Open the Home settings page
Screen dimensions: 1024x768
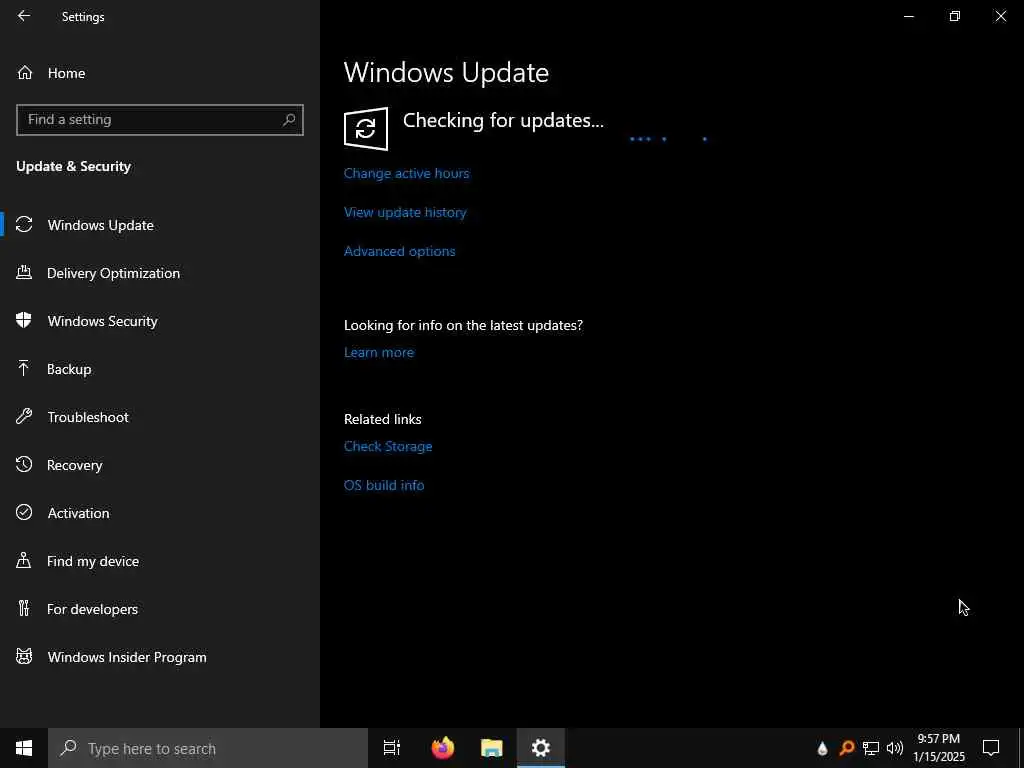click(66, 73)
